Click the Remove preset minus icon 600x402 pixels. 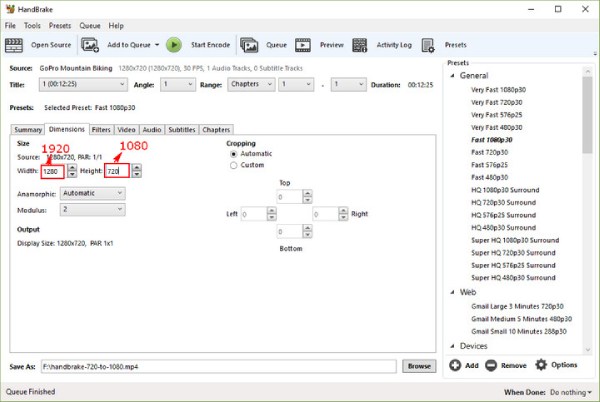click(491, 365)
